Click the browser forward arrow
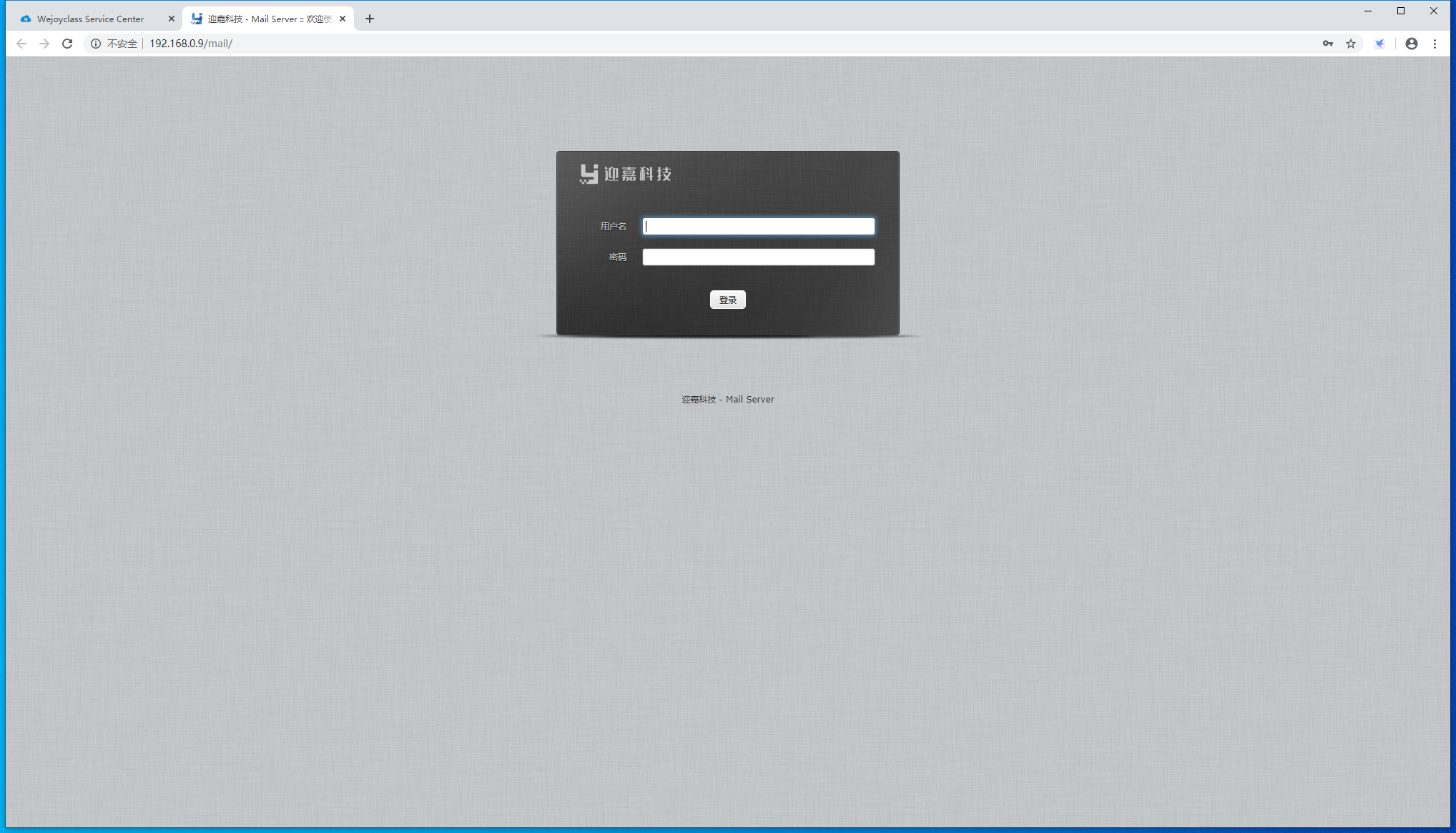The width and height of the screenshot is (1456, 833). pyautogui.click(x=44, y=44)
